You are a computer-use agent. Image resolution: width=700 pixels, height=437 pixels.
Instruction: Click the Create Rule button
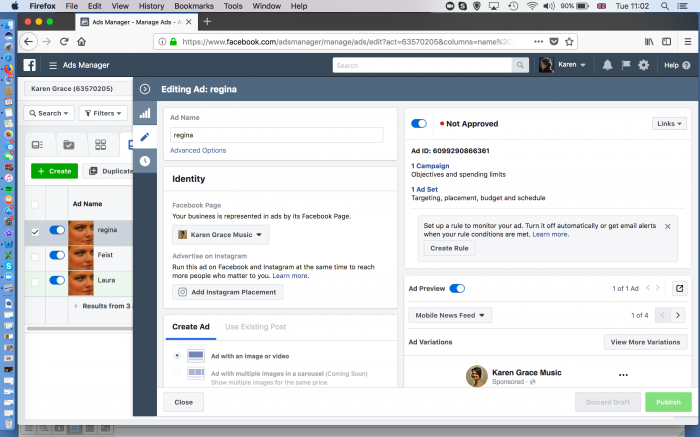click(449, 248)
